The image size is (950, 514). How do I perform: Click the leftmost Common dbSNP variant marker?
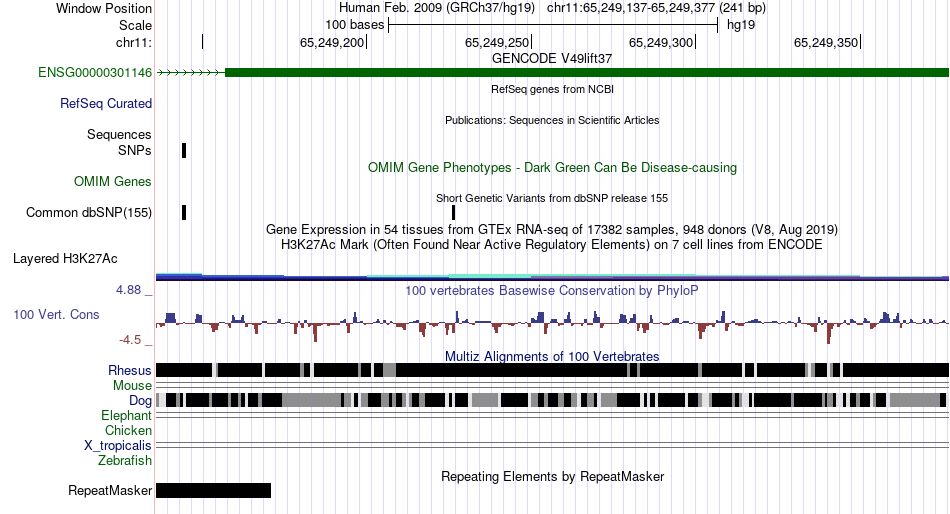184,213
